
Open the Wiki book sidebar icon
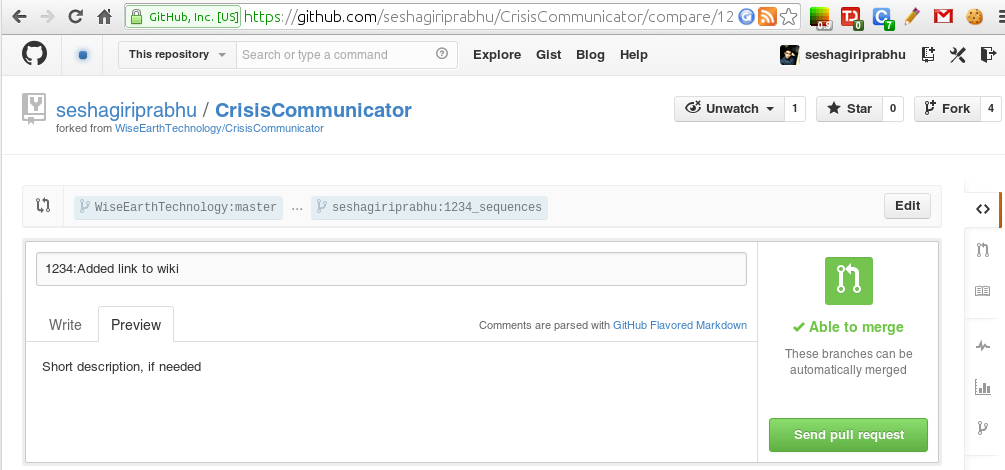click(x=983, y=291)
